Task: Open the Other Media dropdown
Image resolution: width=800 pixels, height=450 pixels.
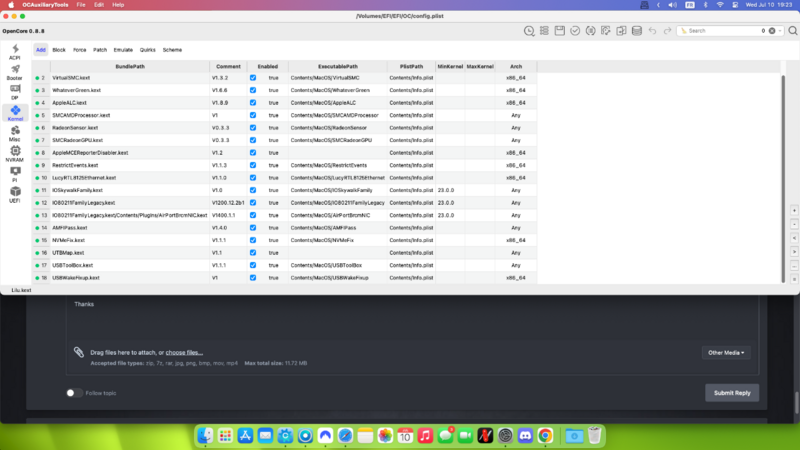Action: click(726, 353)
